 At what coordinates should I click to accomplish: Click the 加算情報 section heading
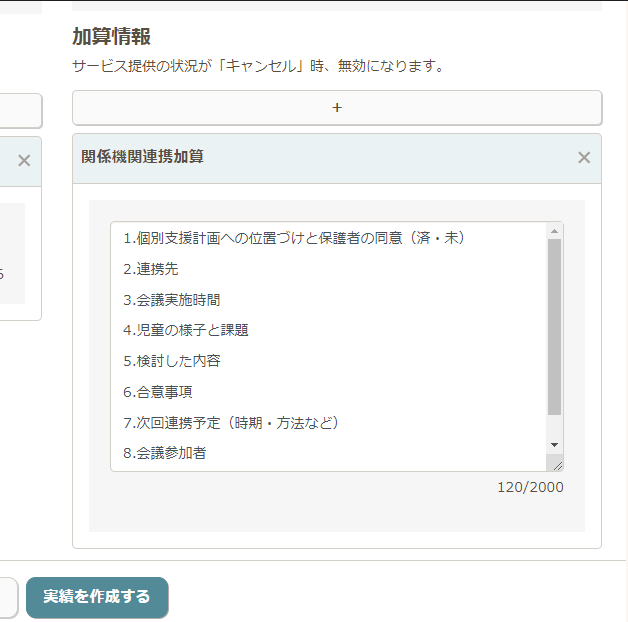(111, 37)
